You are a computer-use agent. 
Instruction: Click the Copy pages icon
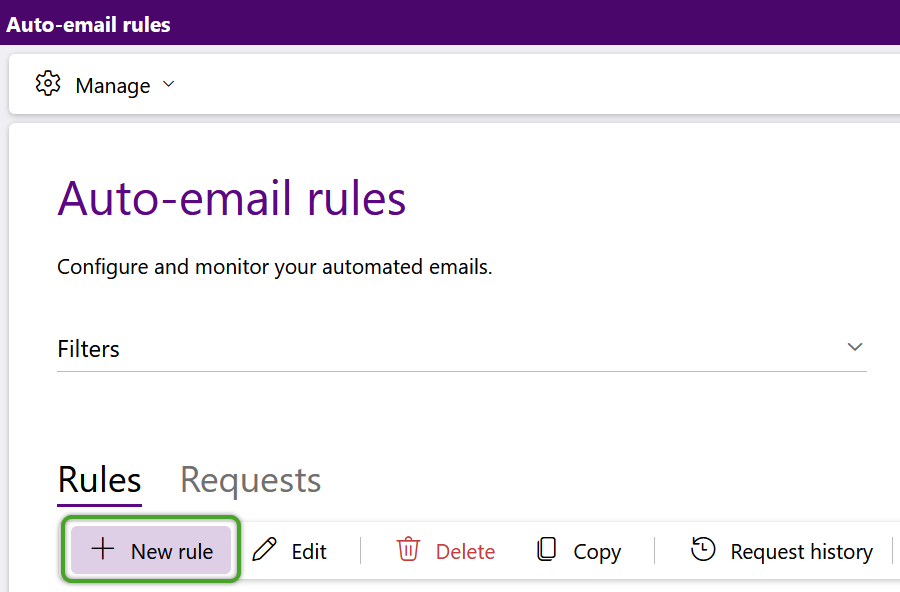coord(546,549)
